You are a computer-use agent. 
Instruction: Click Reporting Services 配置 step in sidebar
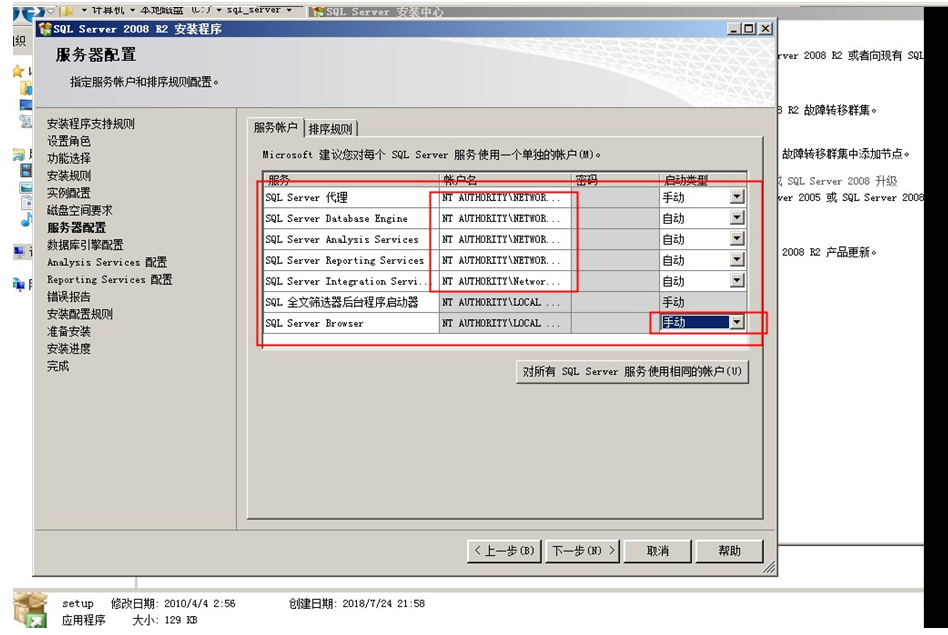[x=109, y=279]
